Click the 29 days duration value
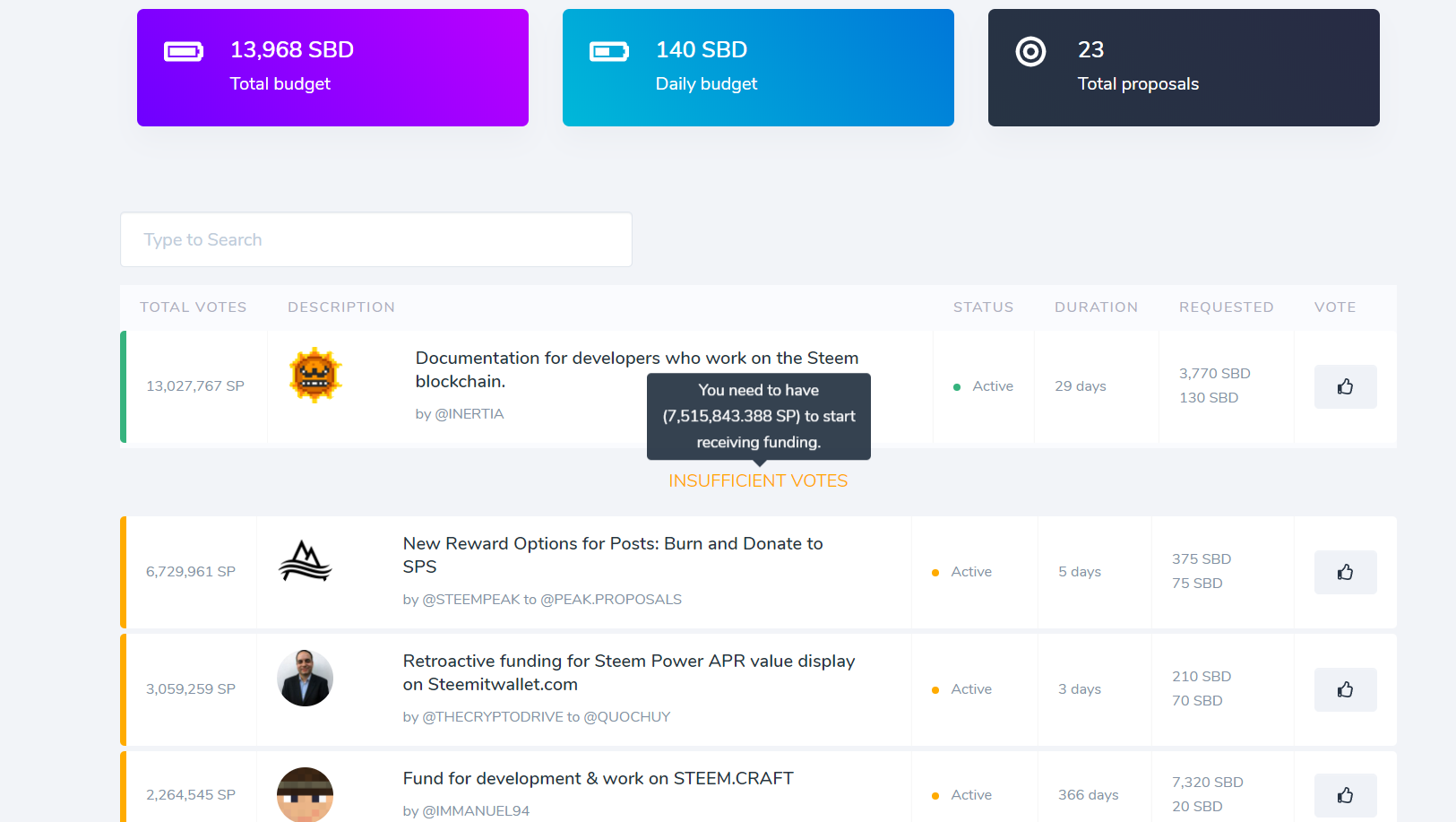 (x=1081, y=386)
